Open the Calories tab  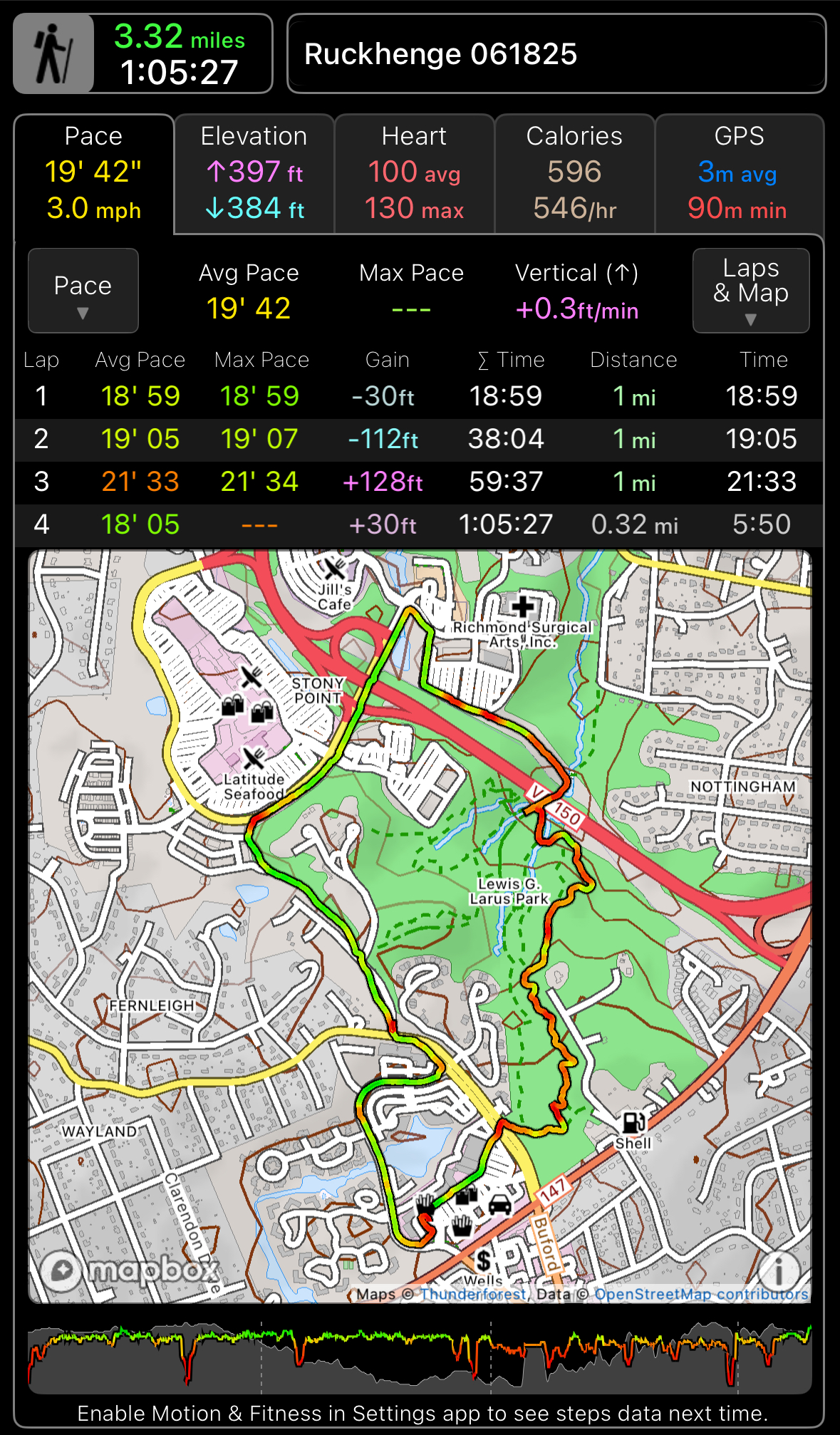pos(574,174)
